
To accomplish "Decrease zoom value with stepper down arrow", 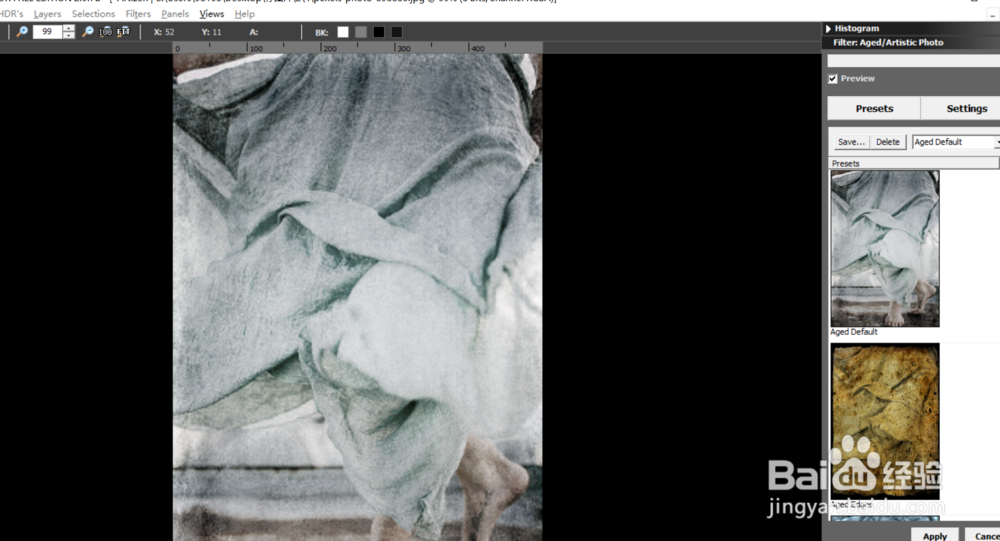I will pos(69,35).
